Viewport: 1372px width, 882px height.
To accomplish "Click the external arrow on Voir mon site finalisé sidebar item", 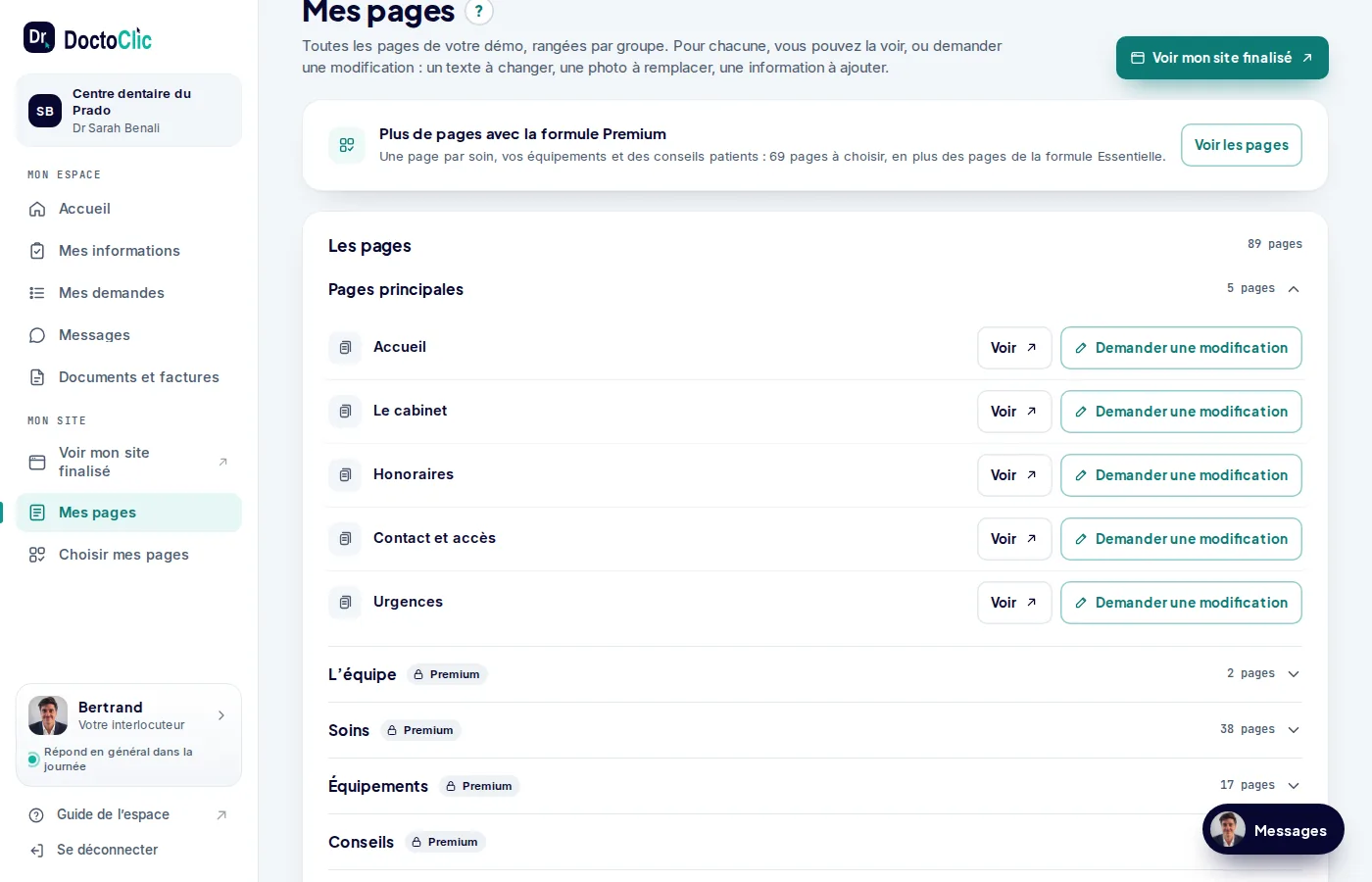I will pos(222,462).
